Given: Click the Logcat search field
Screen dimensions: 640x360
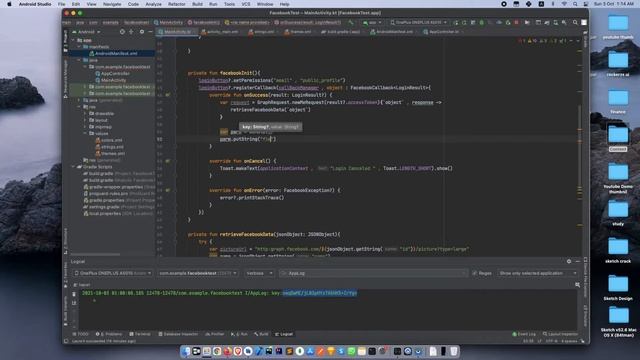Looking at the screenshot, I should (x=373, y=273).
